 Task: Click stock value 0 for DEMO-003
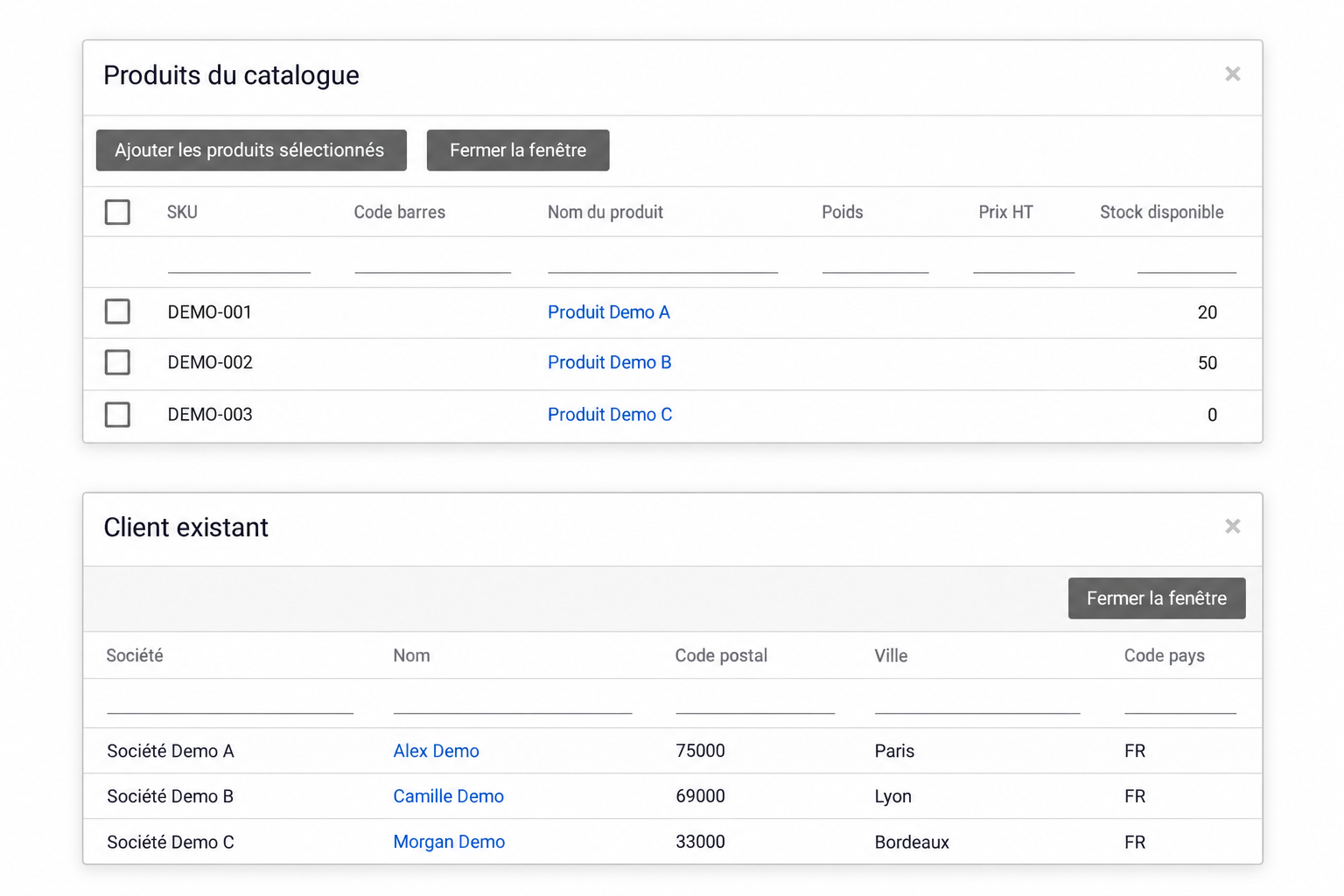coord(1212,415)
